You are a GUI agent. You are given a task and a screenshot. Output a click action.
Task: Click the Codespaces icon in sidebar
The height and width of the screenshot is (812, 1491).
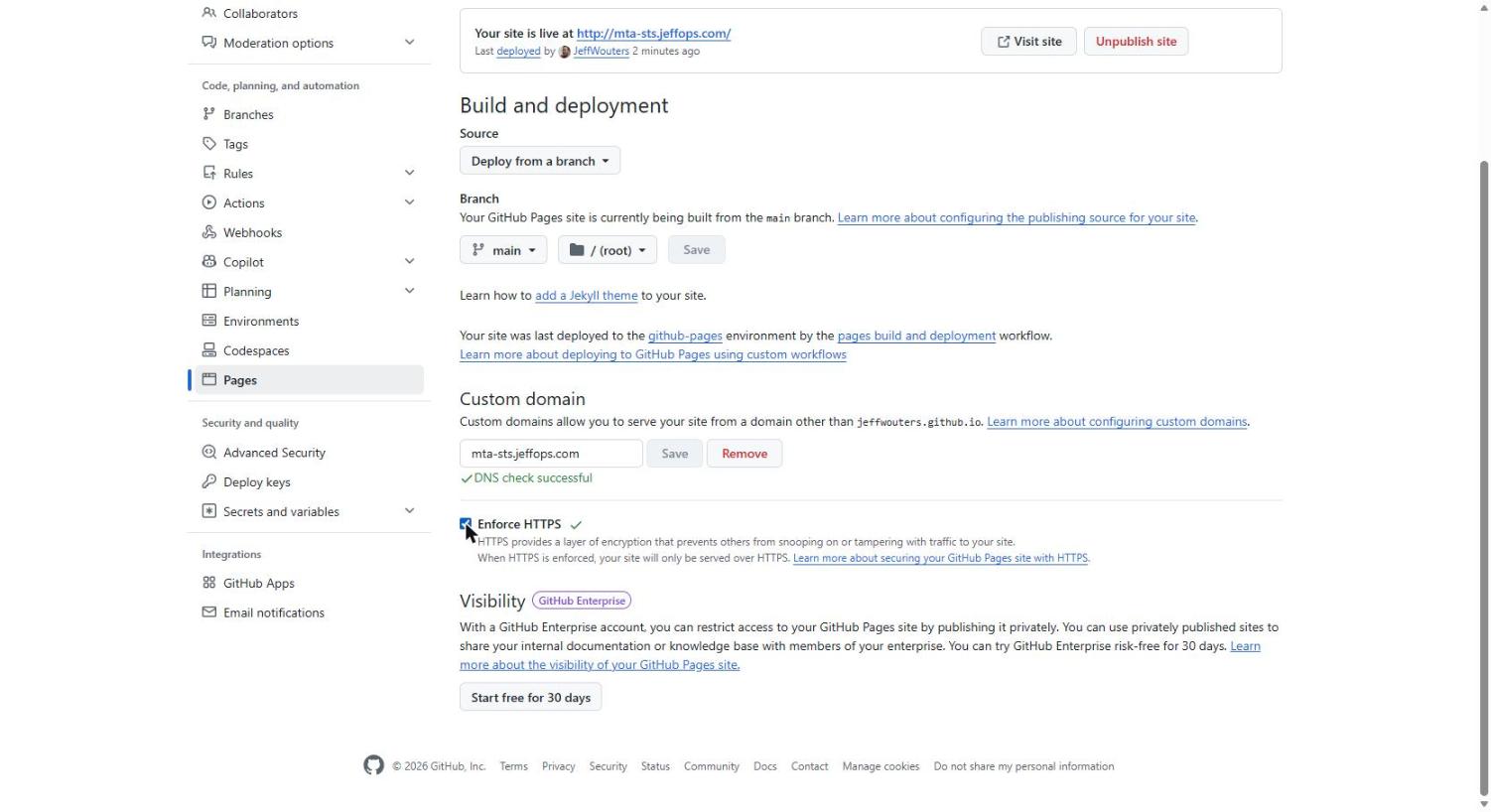point(208,350)
